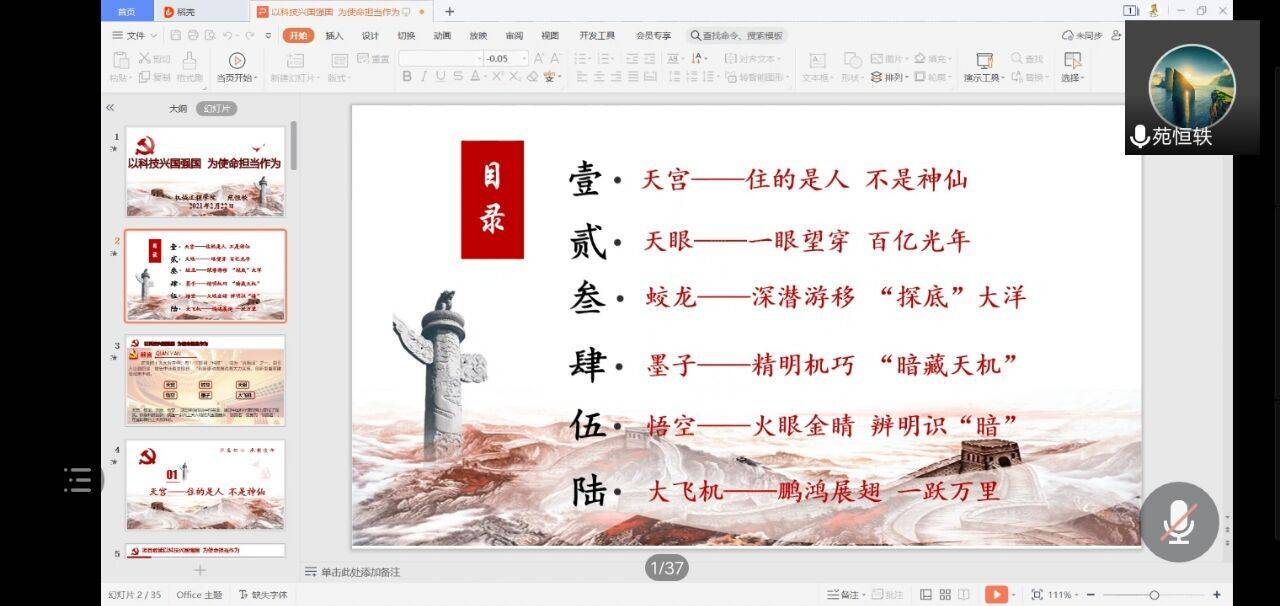Image resolution: width=1280 pixels, height=606 pixels.
Task: Open the font name combo box
Action: [441, 59]
